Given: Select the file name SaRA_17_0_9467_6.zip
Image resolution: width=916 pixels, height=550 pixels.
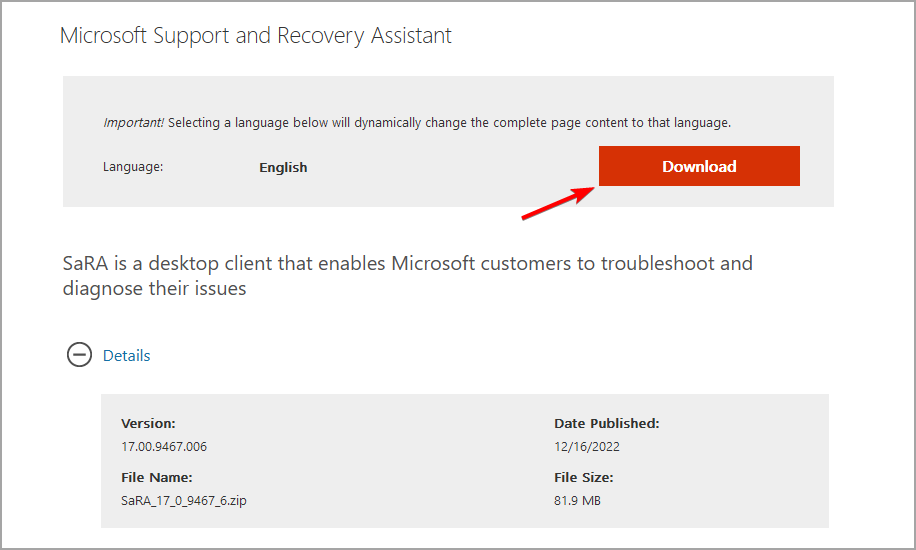Looking at the screenshot, I should click(x=184, y=500).
